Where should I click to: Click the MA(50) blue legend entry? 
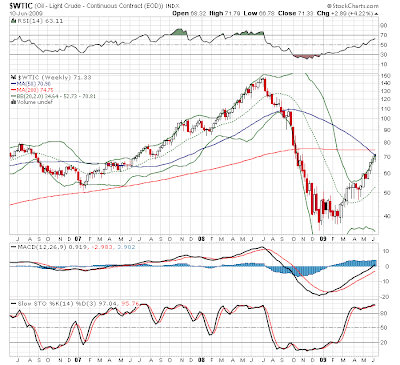click(31, 84)
